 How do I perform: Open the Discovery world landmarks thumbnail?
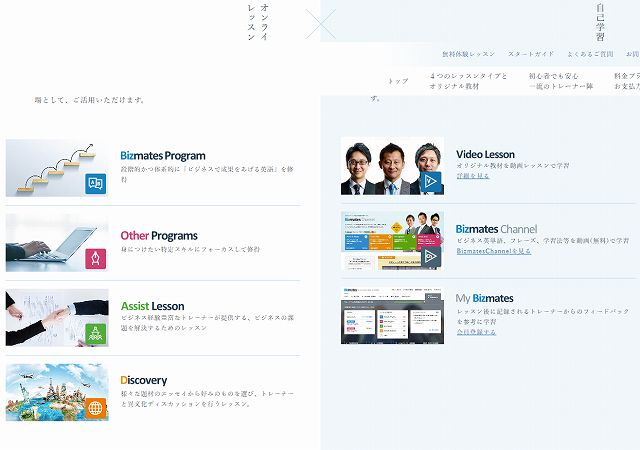[57, 392]
